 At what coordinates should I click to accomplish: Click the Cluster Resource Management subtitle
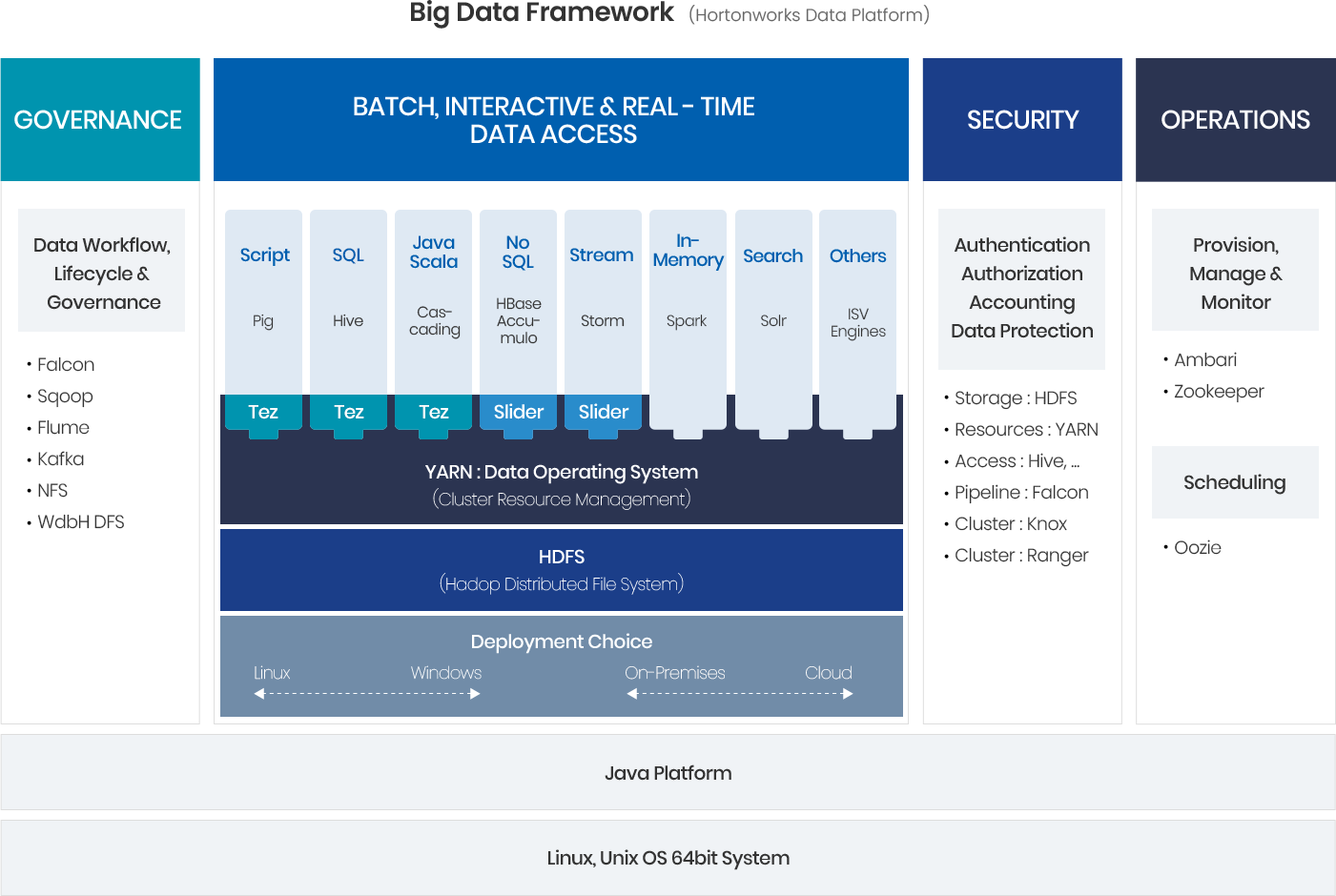(562, 499)
